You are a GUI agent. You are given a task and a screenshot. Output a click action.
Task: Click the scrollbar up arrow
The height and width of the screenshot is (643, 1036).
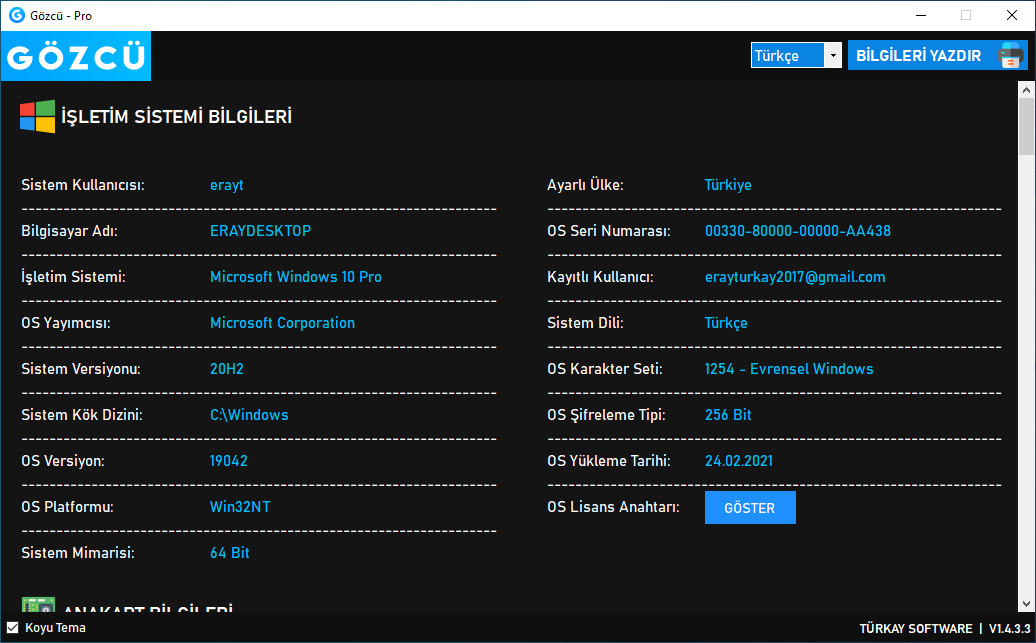[1026, 89]
